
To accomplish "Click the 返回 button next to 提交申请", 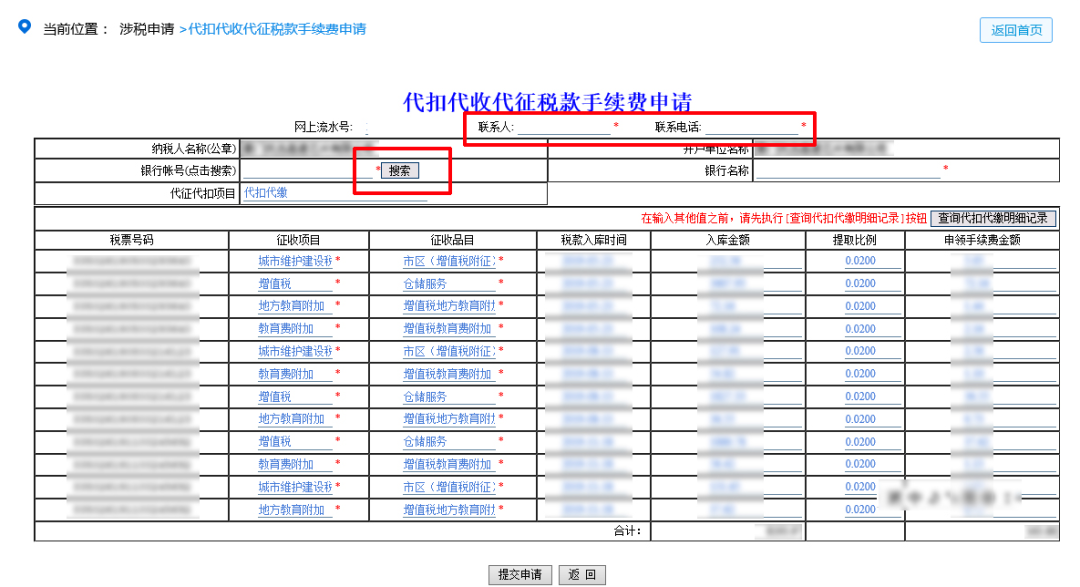I will click(x=583, y=575).
